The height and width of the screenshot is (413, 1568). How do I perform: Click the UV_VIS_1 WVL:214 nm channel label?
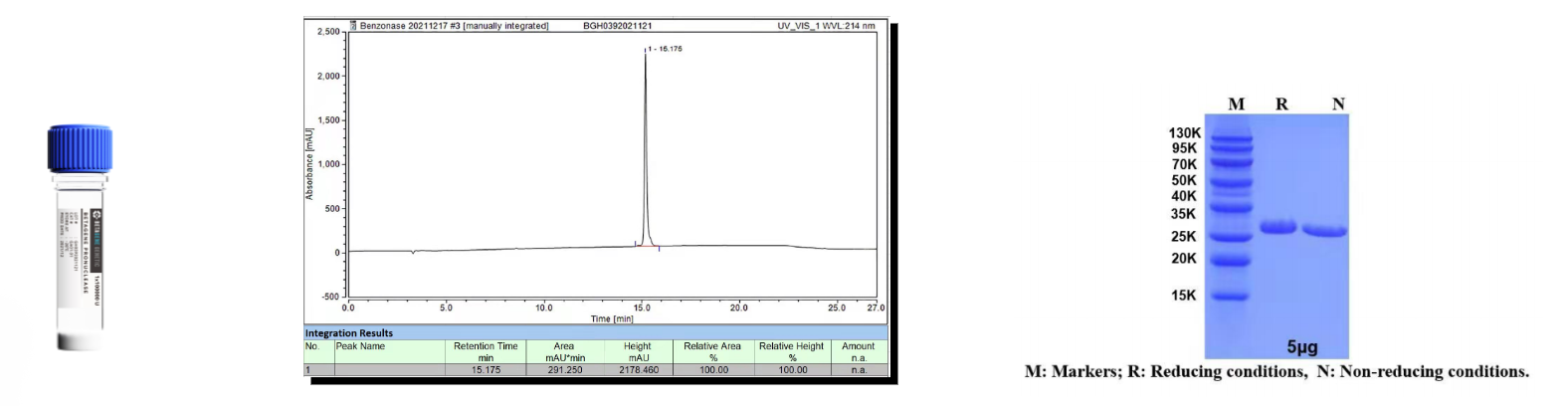[826, 26]
